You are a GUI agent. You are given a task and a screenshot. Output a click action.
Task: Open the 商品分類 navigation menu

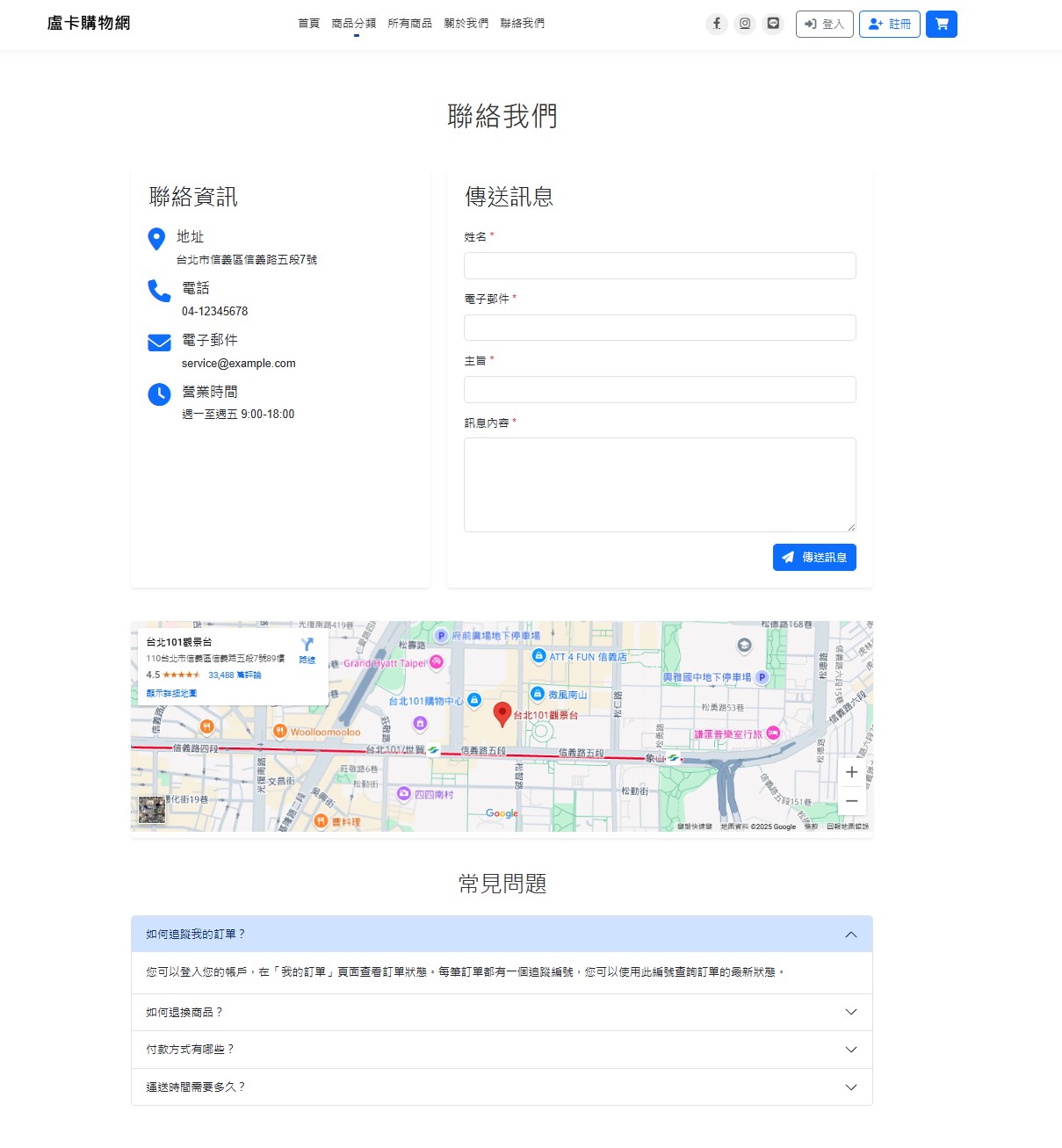[354, 24]
